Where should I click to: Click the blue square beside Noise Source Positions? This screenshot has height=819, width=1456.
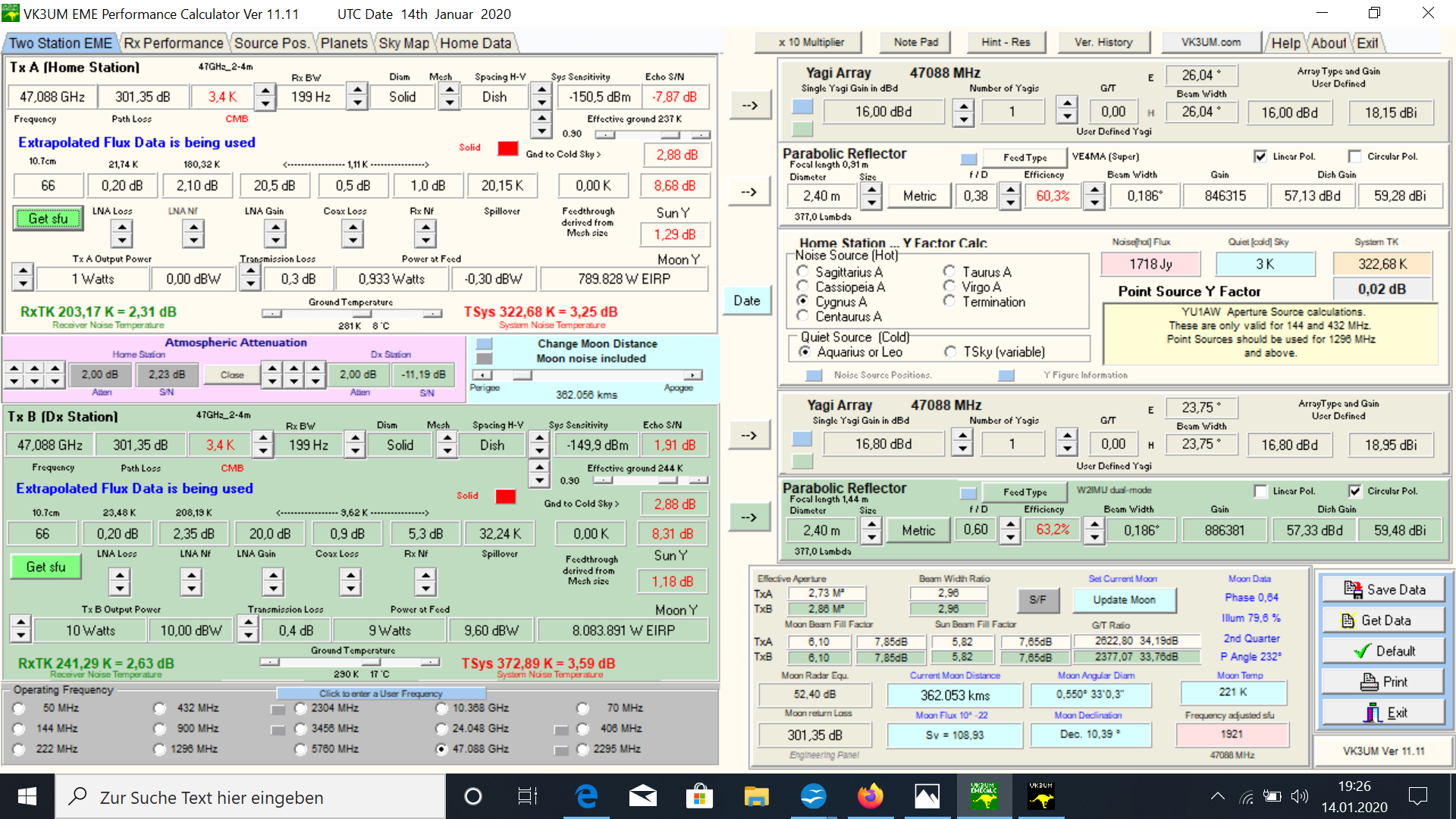814,375
